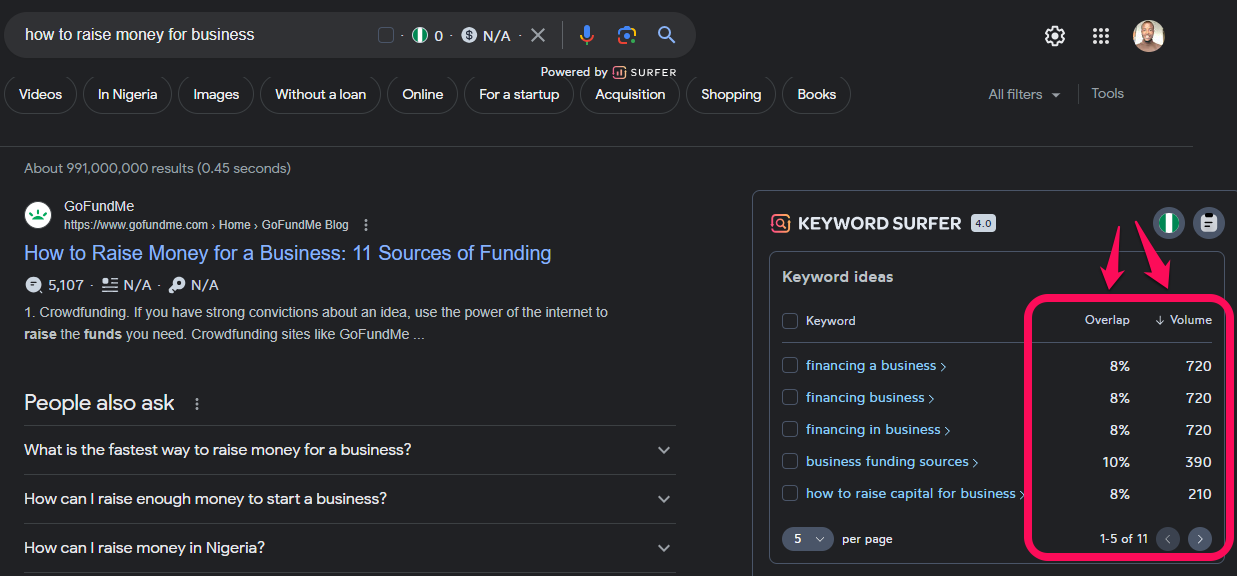Open the per page dropdown showing 5

[x=808, y=539]
